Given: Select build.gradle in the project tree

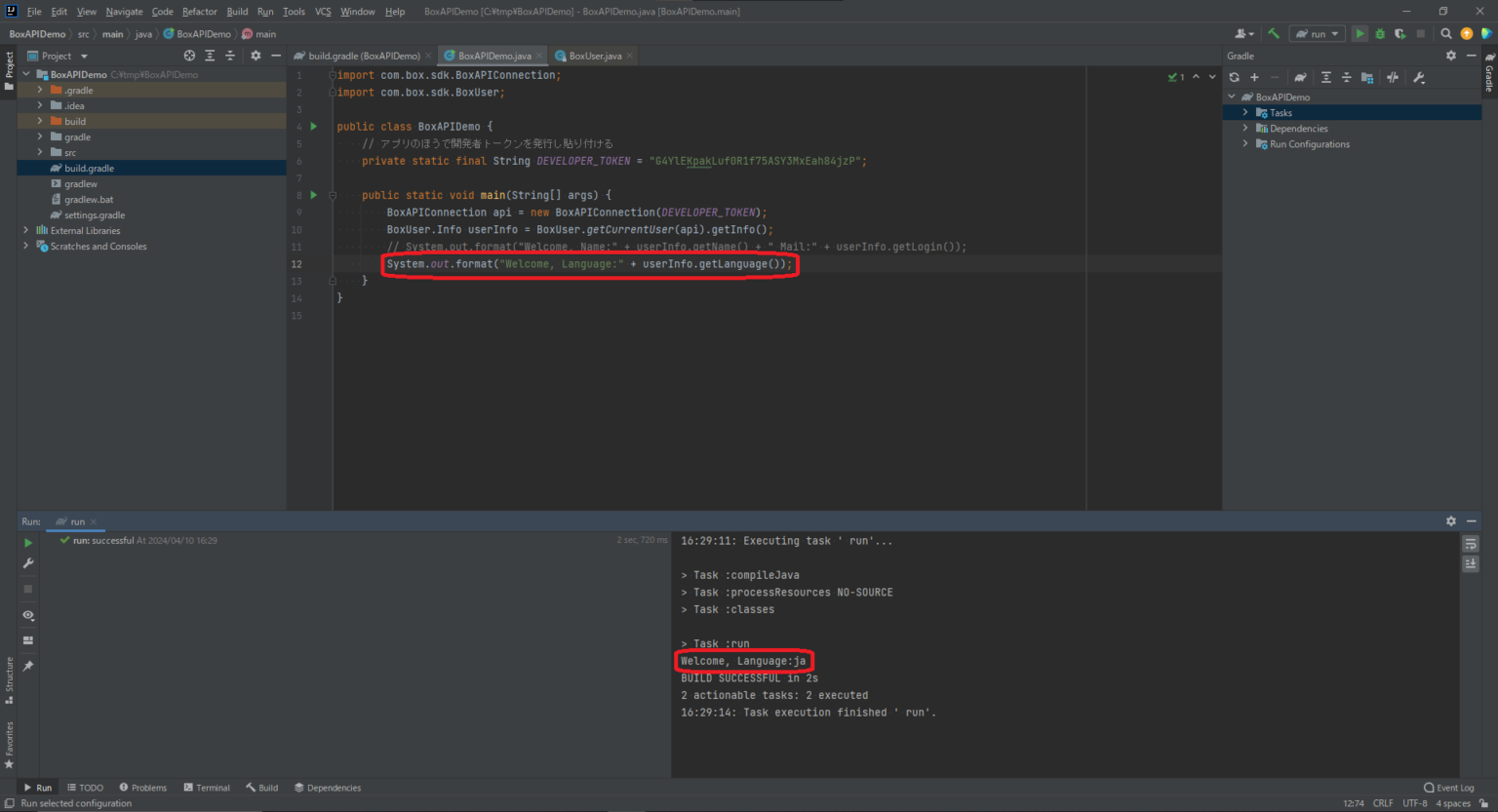Looking at the screenshot, I should 89,169.
